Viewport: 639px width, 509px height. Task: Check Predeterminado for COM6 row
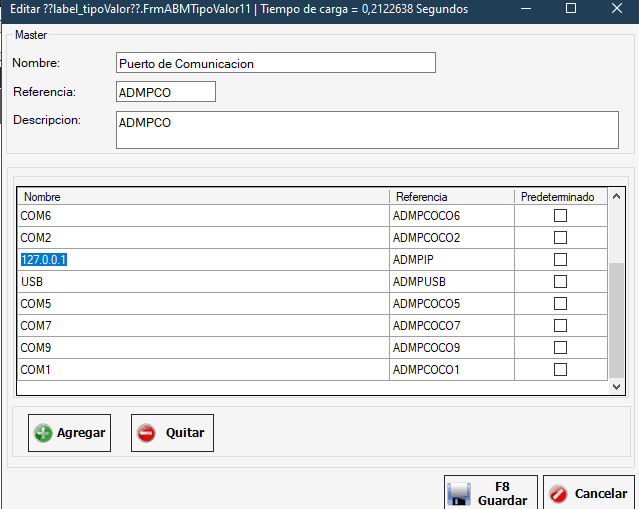(560, 216)
